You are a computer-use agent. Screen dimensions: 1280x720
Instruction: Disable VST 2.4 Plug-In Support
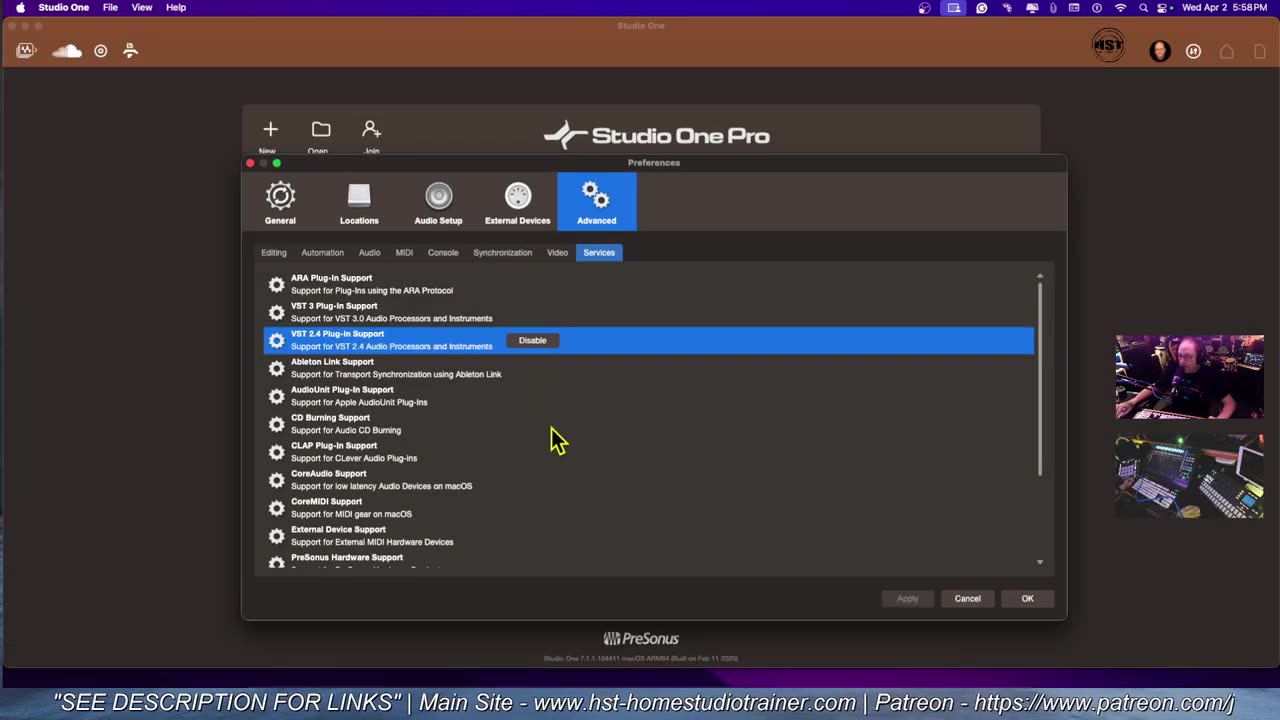click(533, 341)
